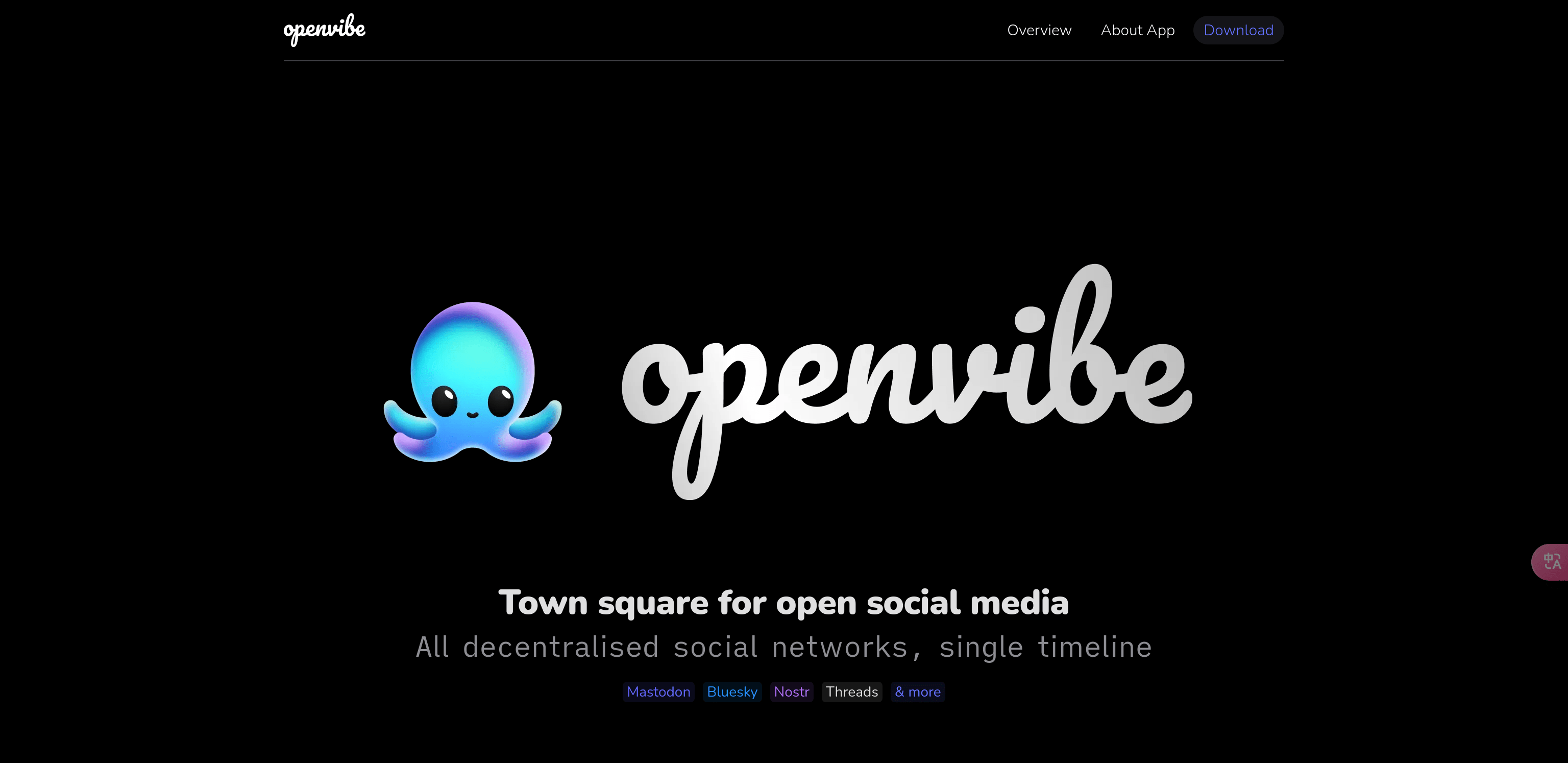The height and width of the screenshot is (763, 1568).
Task: Select the Mastodon tag
Action: coord(658,692)
